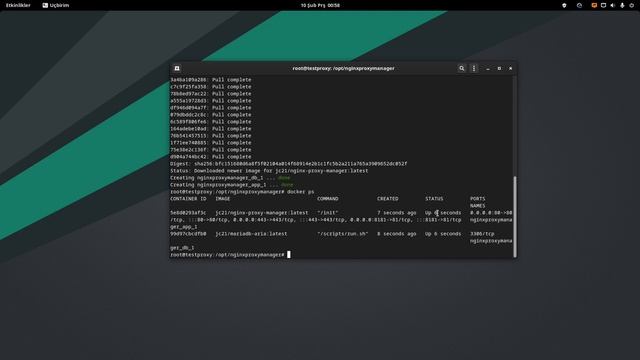Open the Uçbirim app menu in top bar

(56, 5)
